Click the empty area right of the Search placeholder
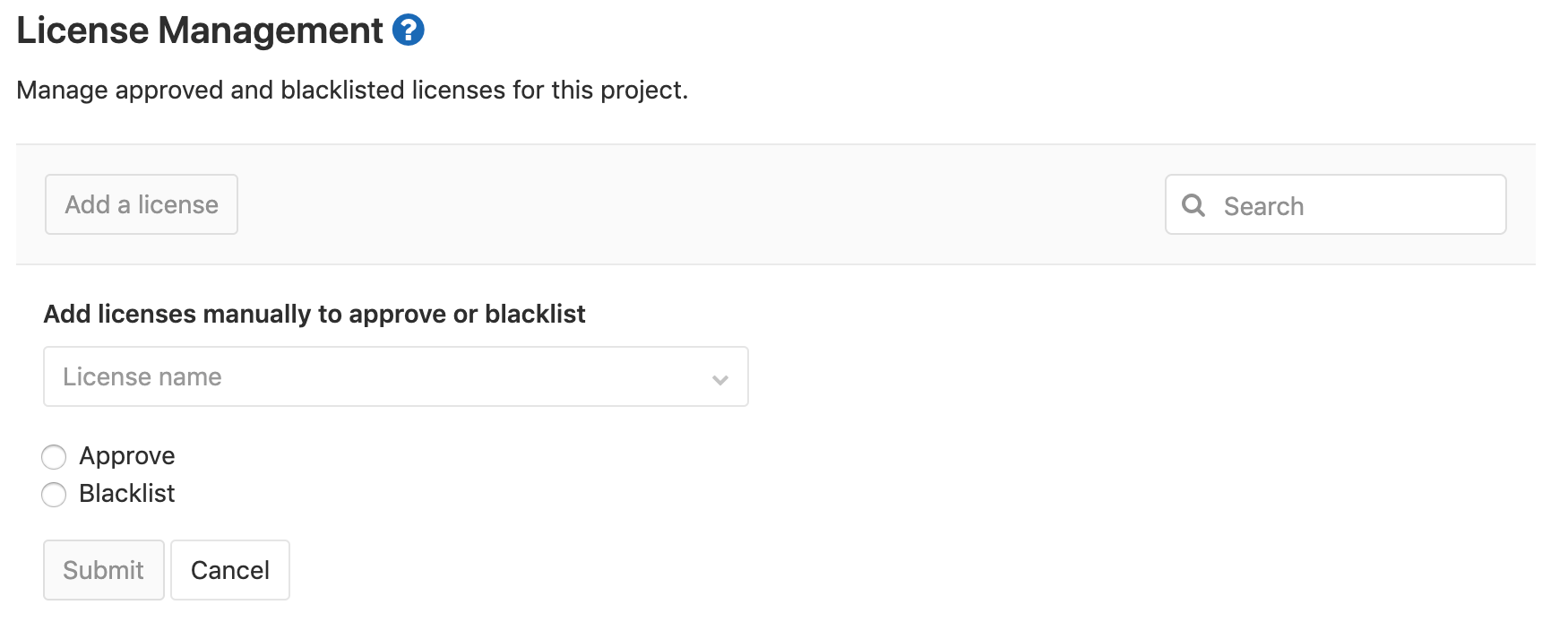 tap(1407, 205)
